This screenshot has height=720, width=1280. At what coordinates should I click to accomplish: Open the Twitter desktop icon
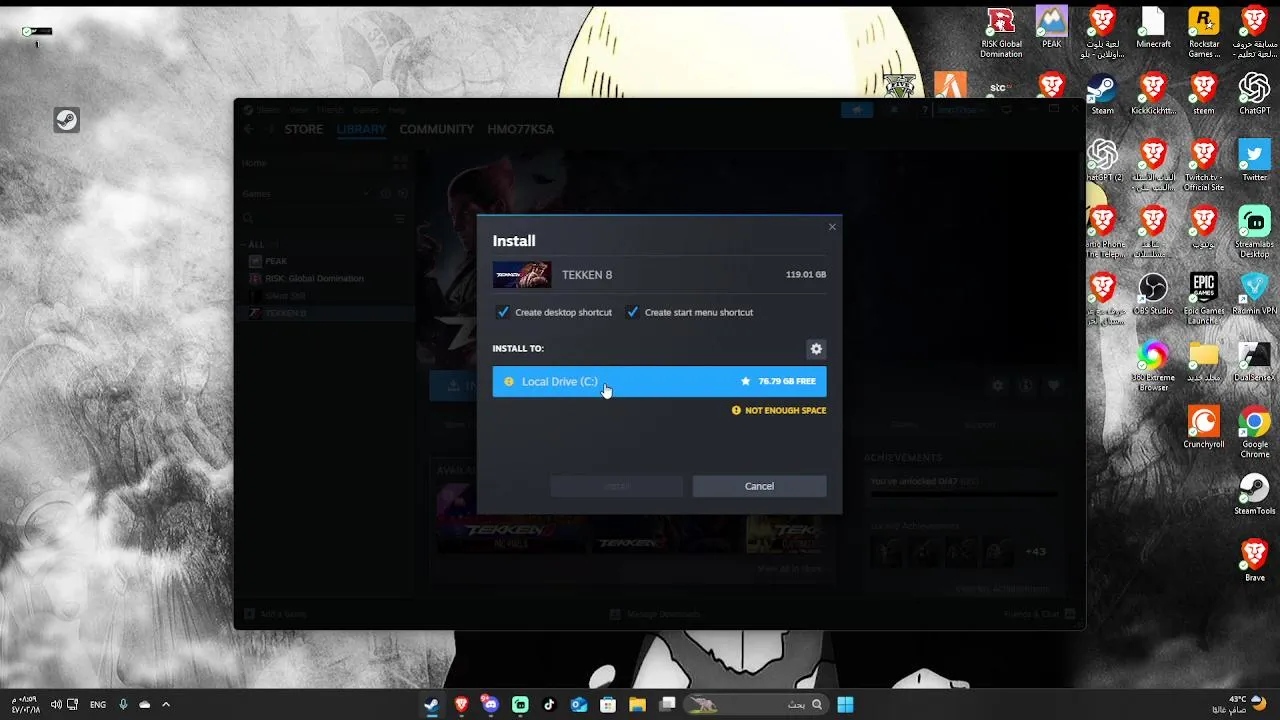[x=1255, y=161]
